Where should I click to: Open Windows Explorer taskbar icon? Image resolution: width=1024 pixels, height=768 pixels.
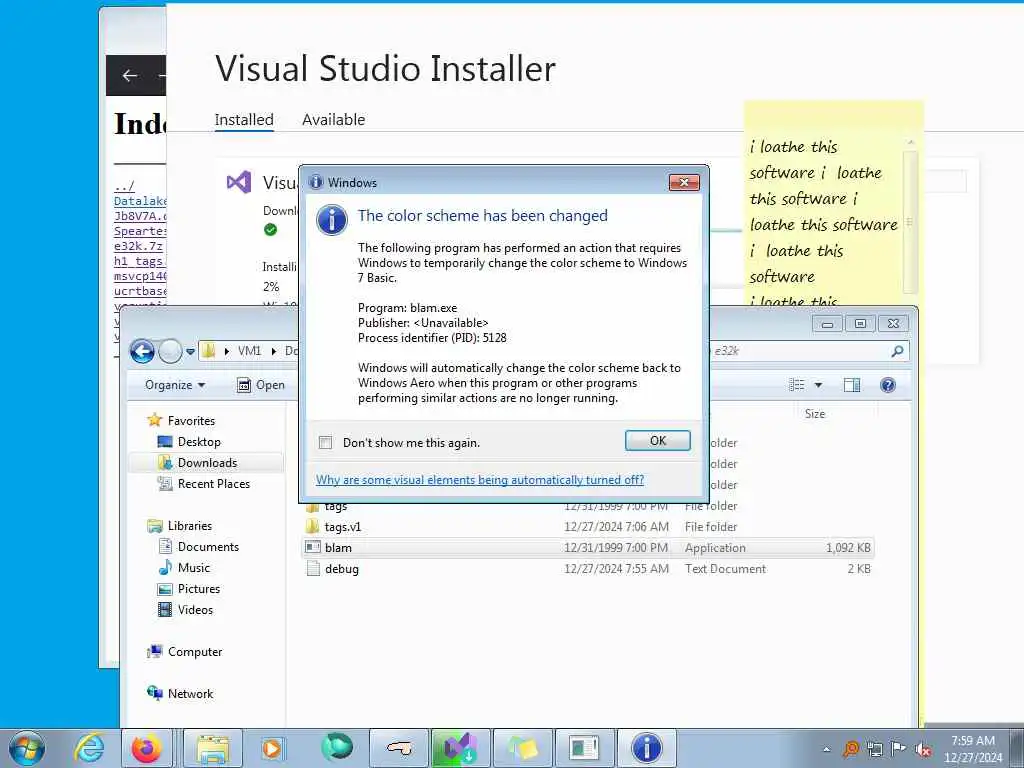(x=213, y=748)
